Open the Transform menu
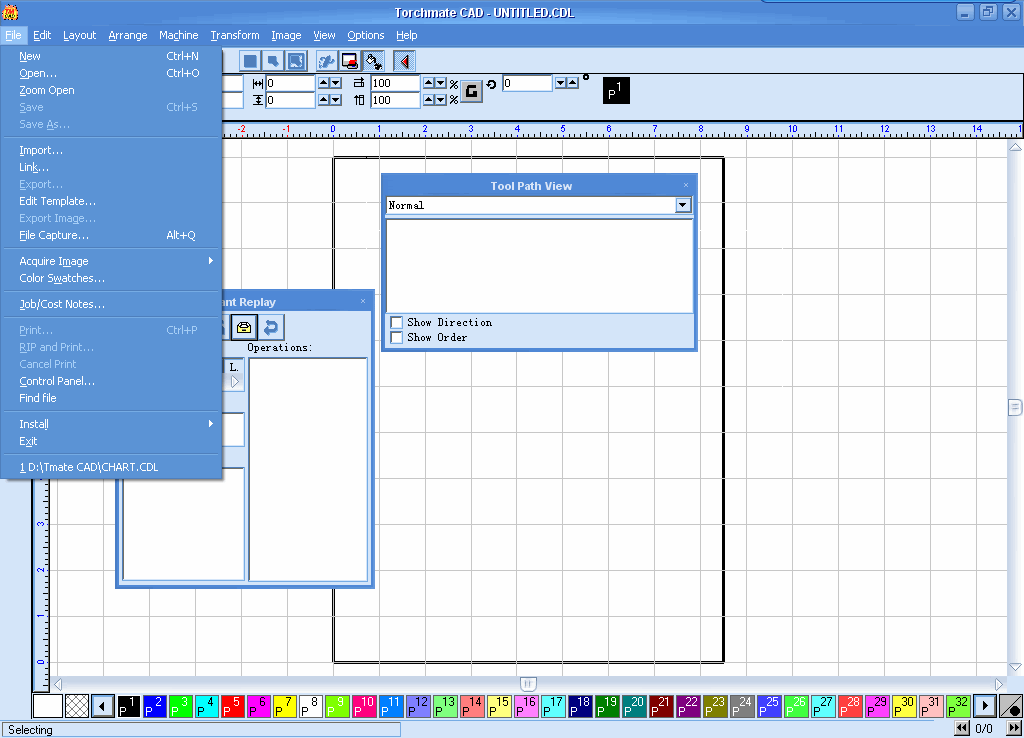This screenshot has height=738, width=1024. (234, 35)
